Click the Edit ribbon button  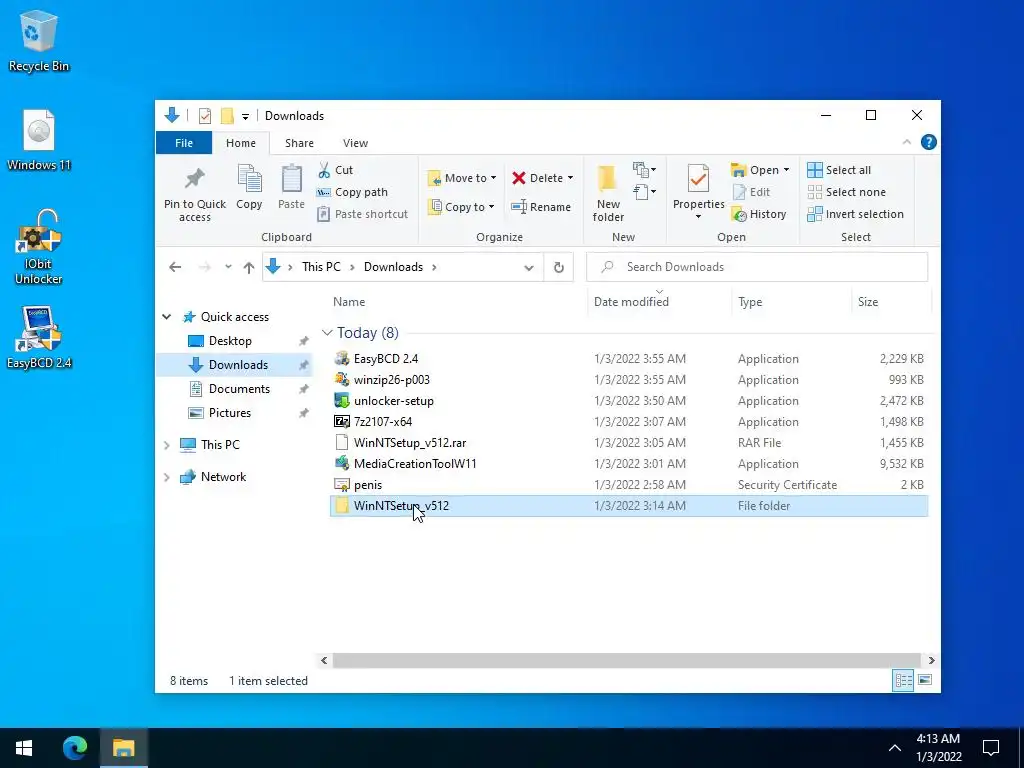(x=752, y=192)
